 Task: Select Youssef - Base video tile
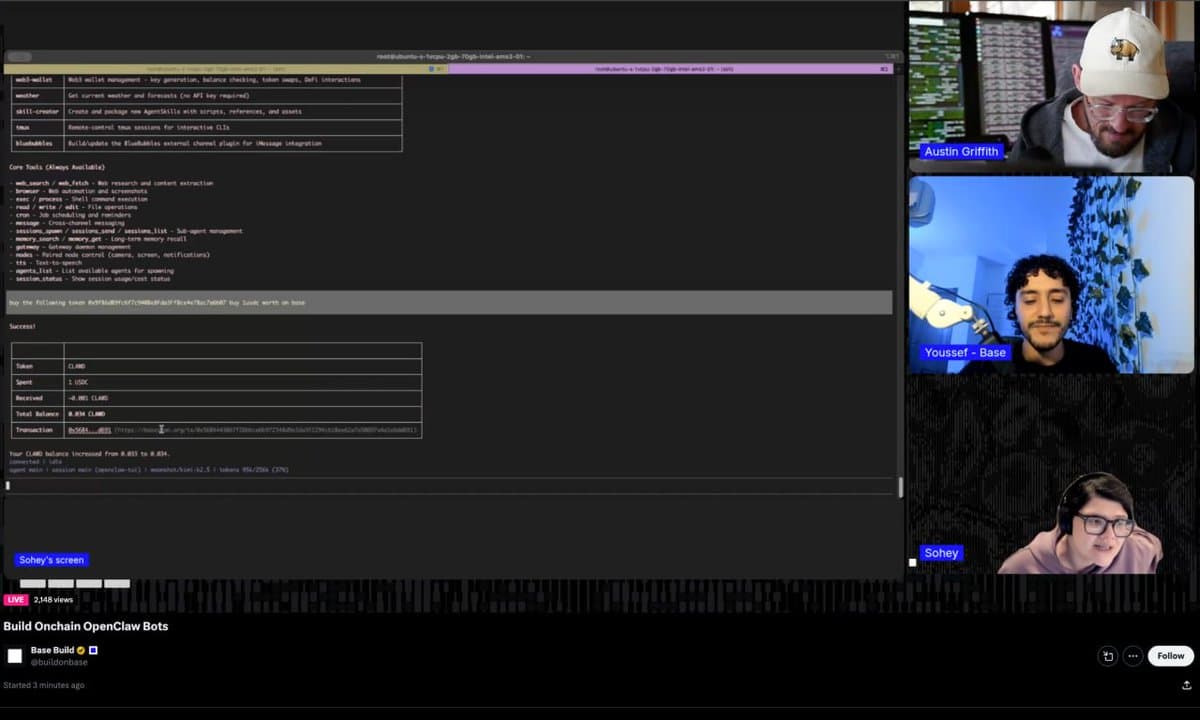[x=1051, y=274]
